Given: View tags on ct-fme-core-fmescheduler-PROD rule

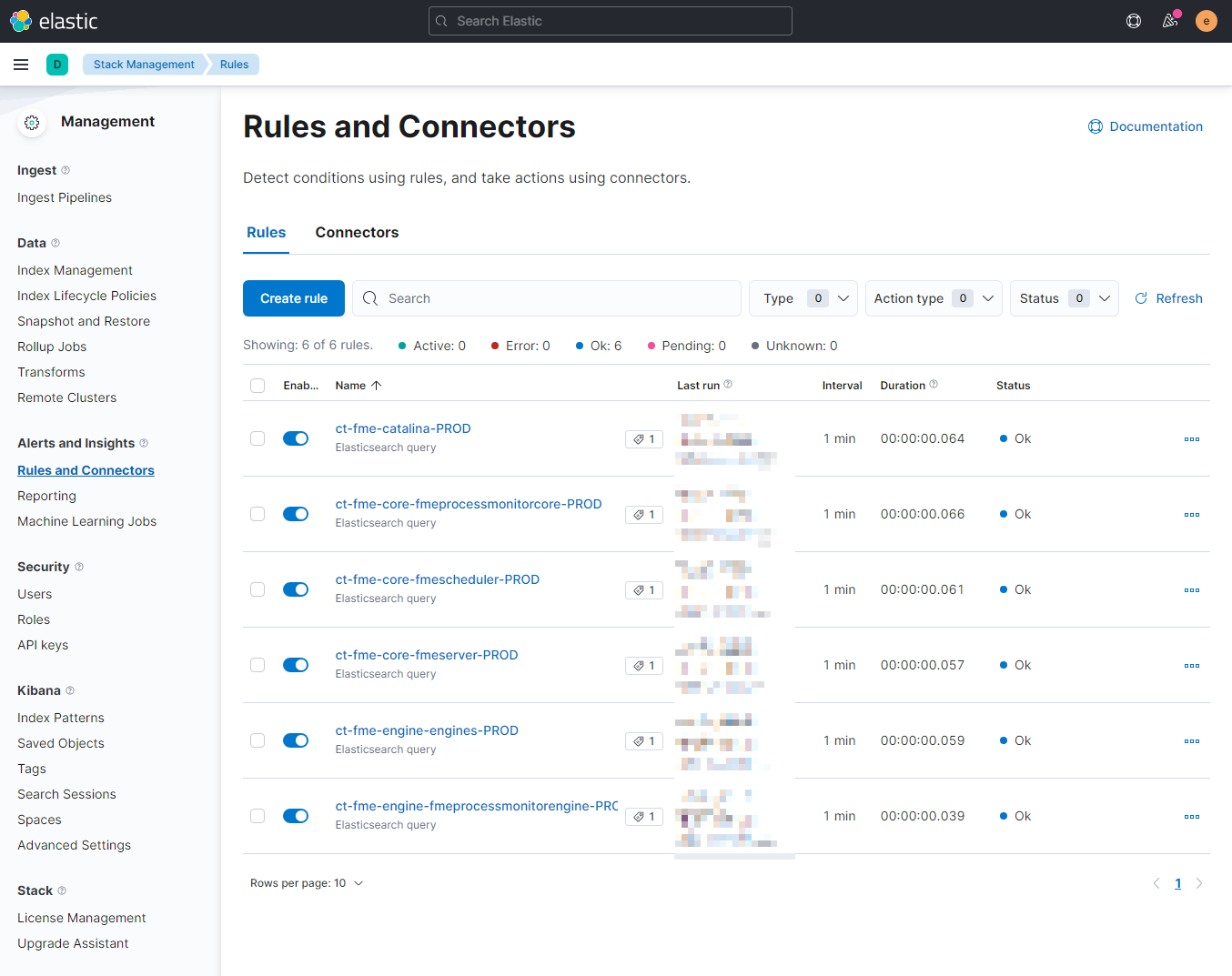Looking at the screenshot, I should tap(644, 589).
